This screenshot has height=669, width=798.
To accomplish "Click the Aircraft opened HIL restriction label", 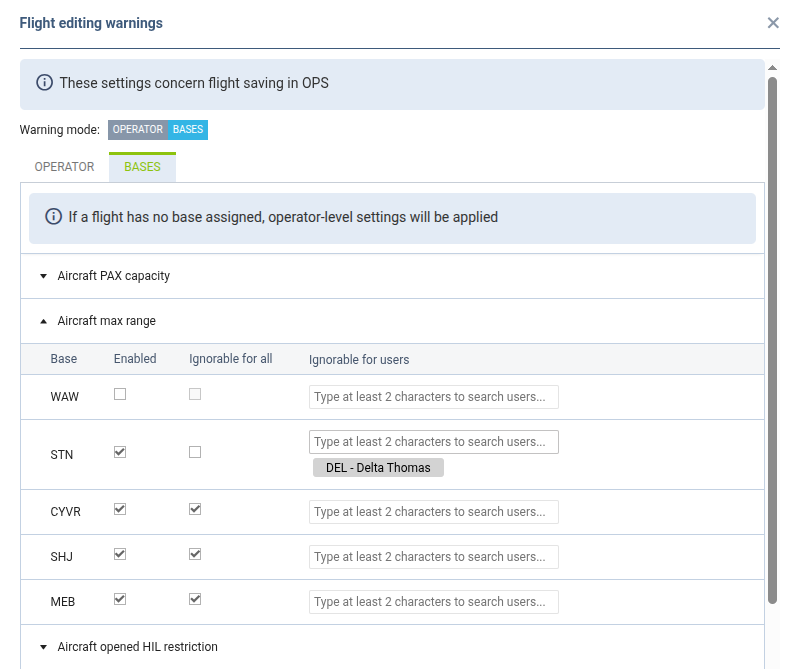I will 137,647.
